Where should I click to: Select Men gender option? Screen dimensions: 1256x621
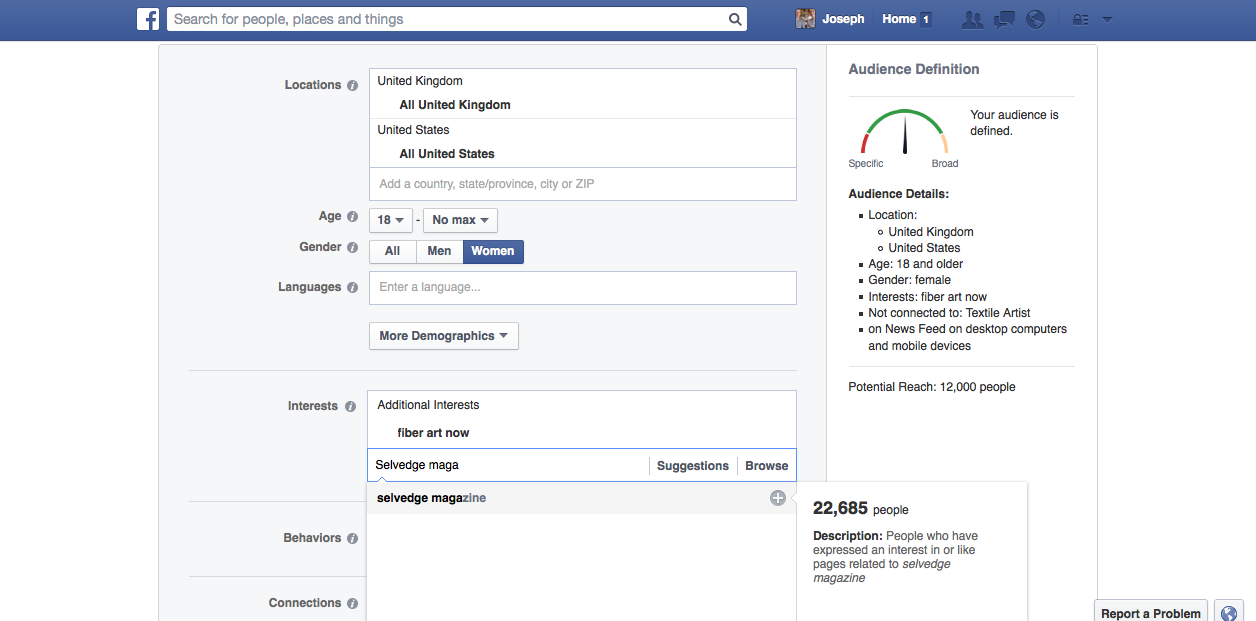439,251
